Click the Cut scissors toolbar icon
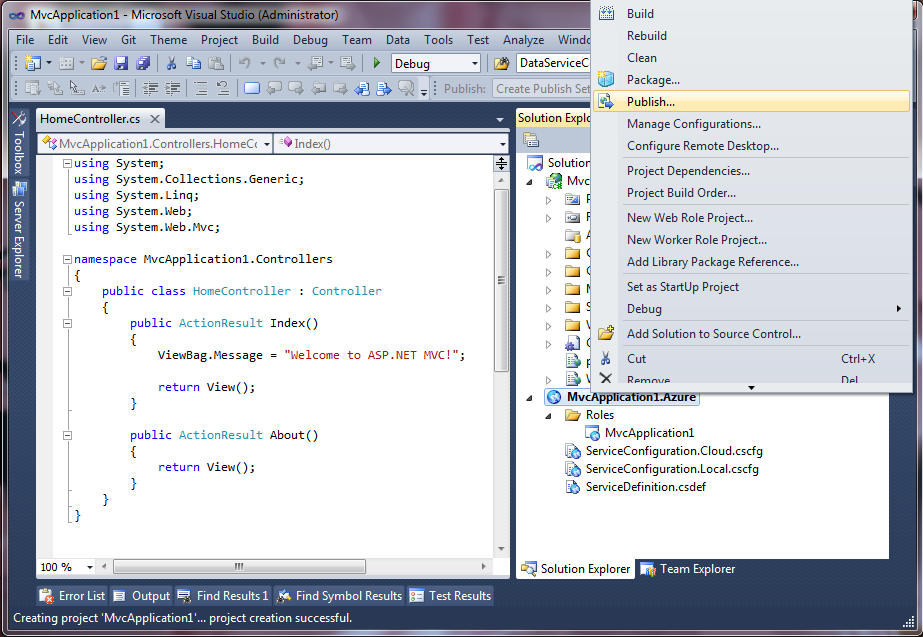Screen dimensions: 923x637 click(171, 63)
